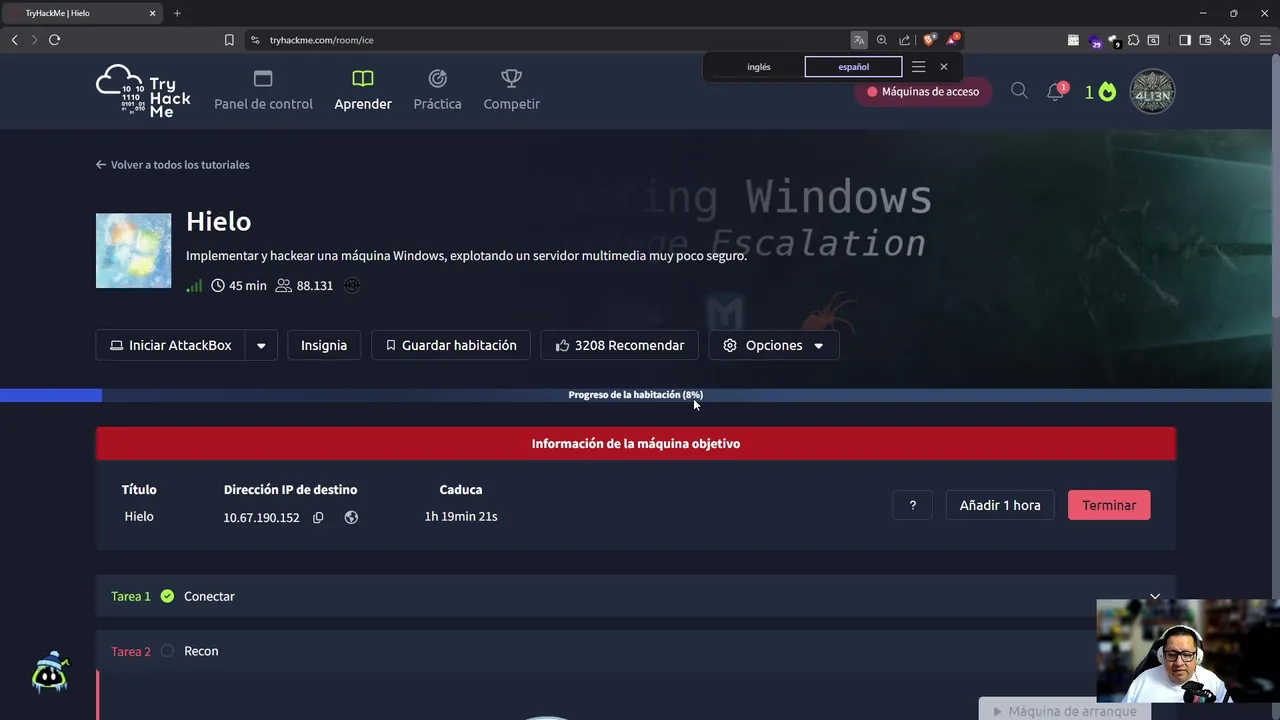
Task: Open the browser extensions puzzle icon
Action: pos(1134,40)
